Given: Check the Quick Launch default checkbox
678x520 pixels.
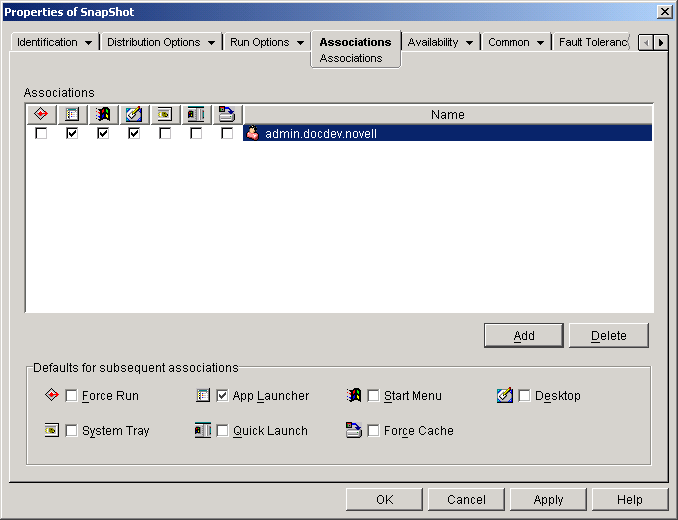Looking at the screenshot, I should [x=222, y=431].
